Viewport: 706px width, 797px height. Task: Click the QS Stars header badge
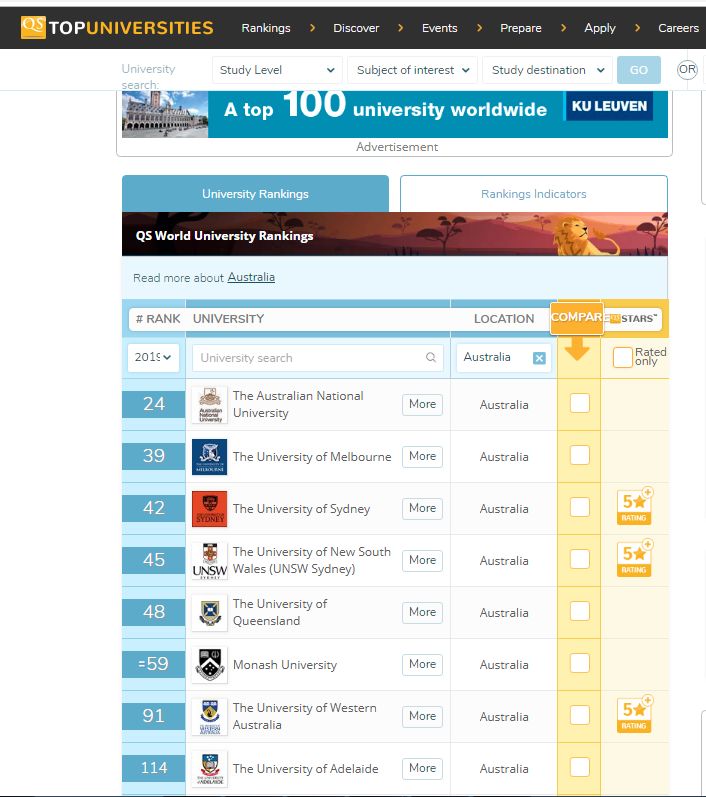633,319
